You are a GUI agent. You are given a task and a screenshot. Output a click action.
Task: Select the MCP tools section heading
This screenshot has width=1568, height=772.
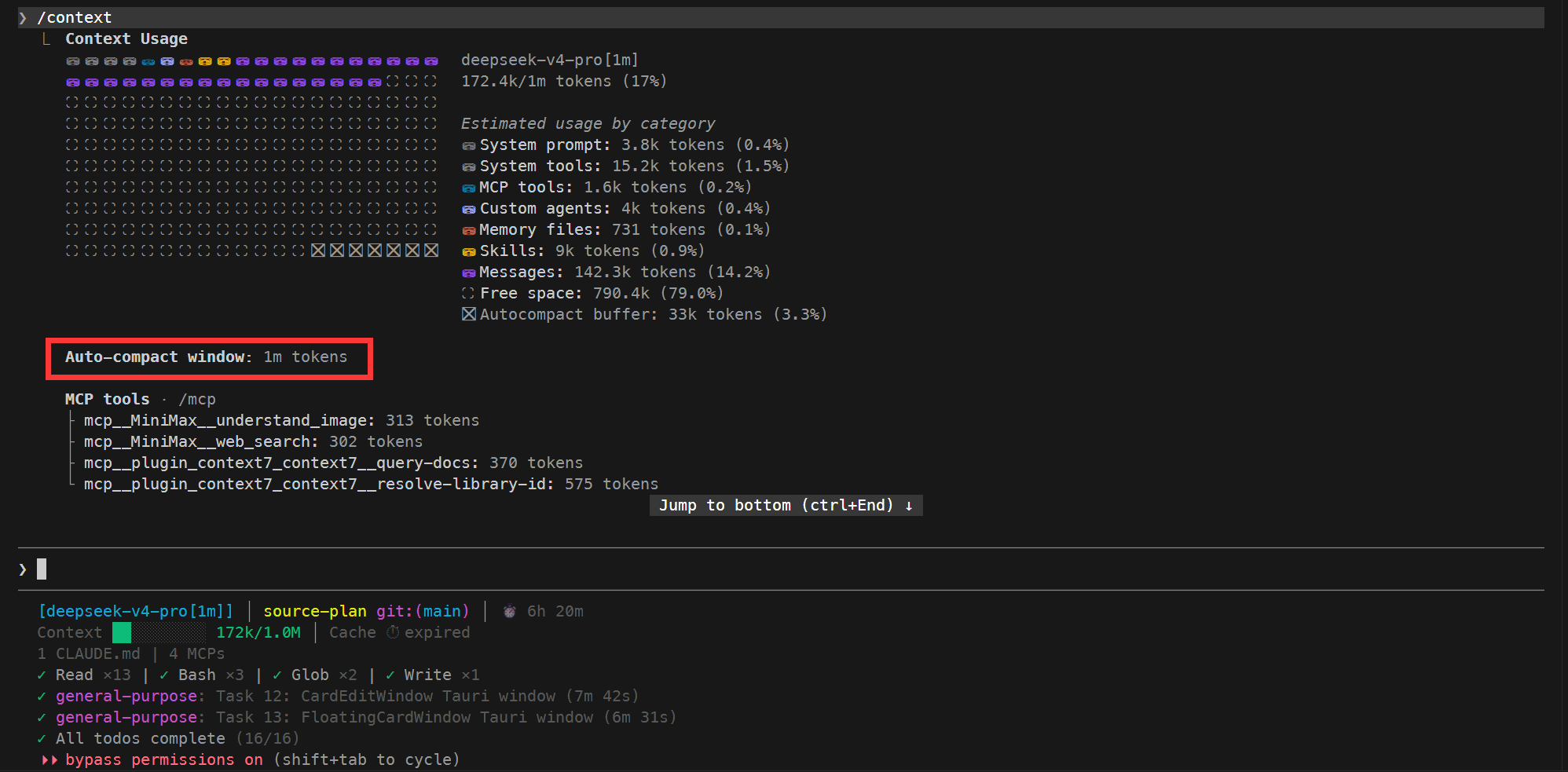tap(107, 400)
